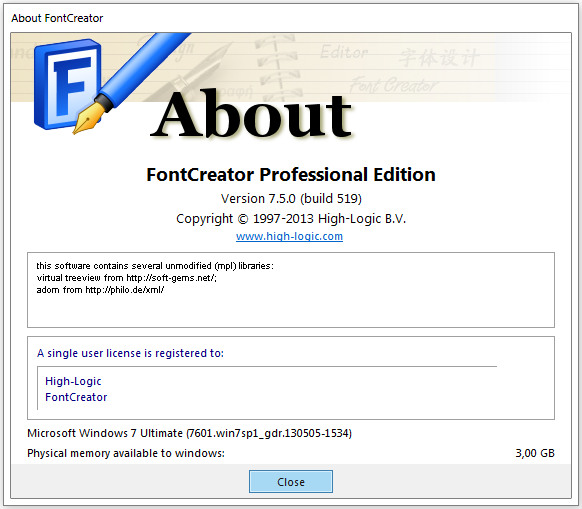Screen dimensions: 582x509
Task: Click the 'virtual treeview from http://soft-gems.net/' line
Action: point(127,278)
